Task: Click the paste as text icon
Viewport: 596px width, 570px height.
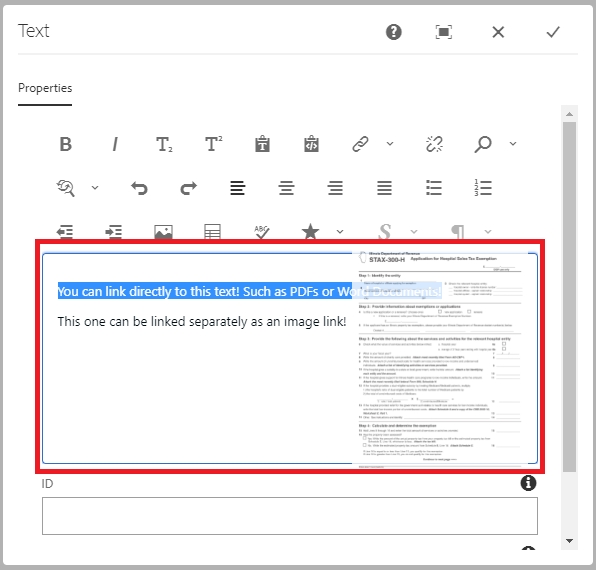Action: (262, 144)
